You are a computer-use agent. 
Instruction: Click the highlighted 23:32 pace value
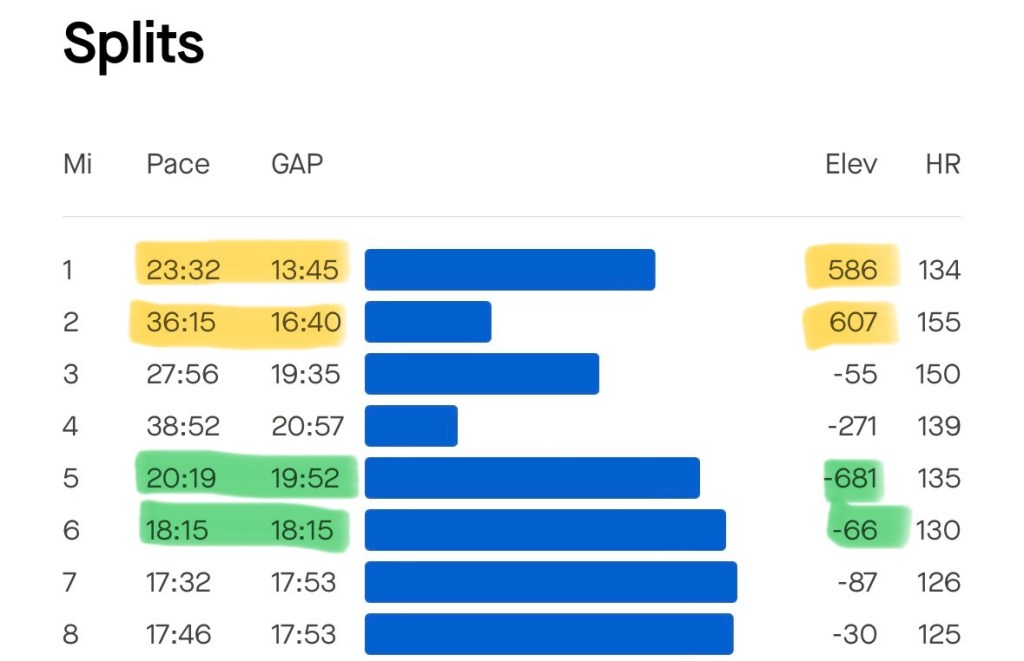click(183, 270)
